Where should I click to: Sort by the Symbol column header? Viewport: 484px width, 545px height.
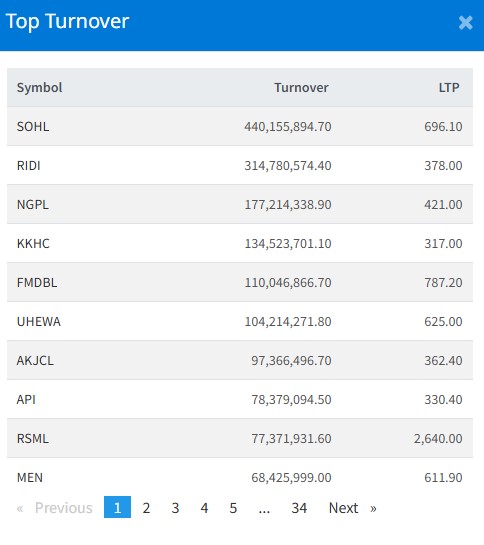click(40, 88)
